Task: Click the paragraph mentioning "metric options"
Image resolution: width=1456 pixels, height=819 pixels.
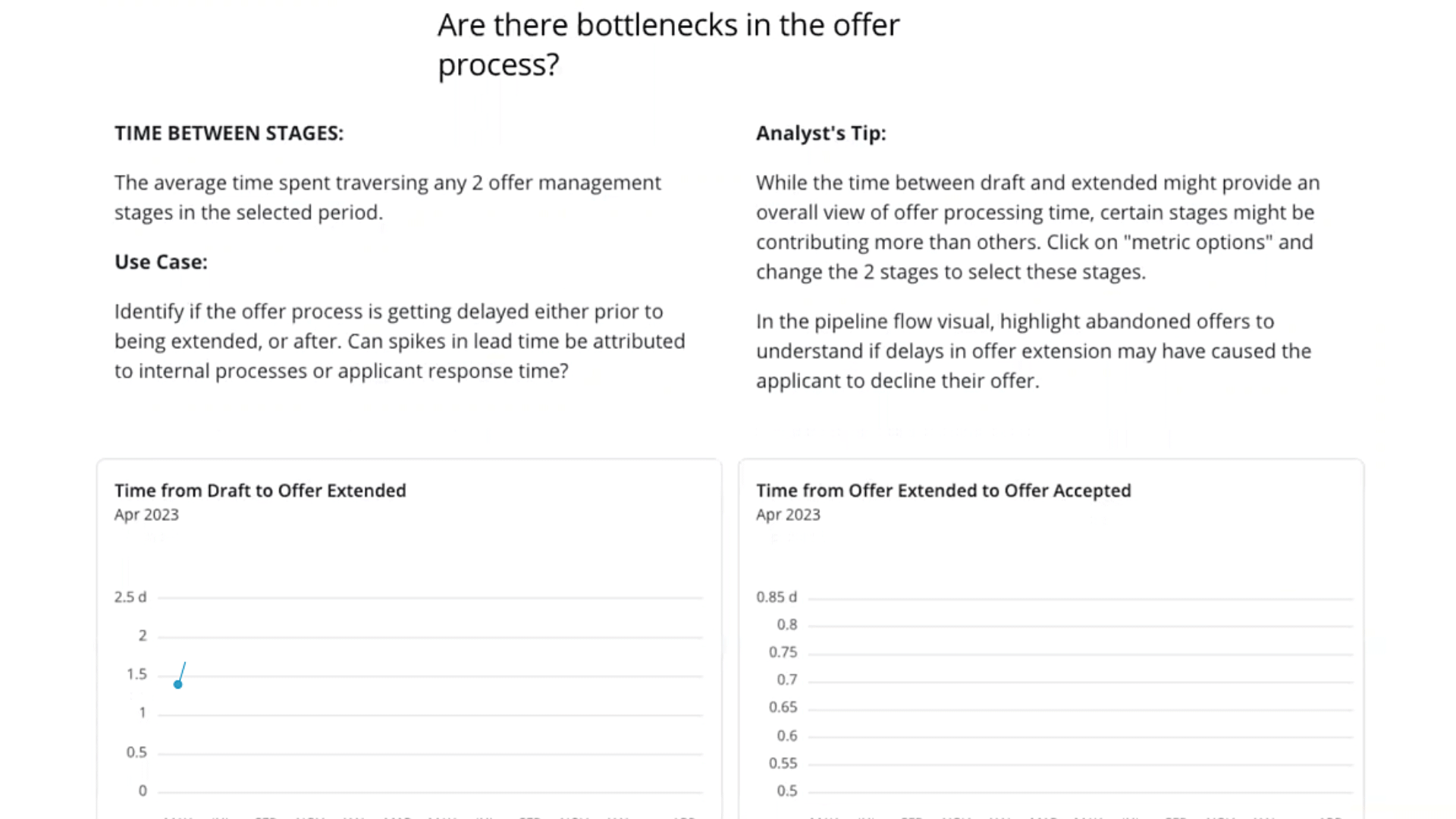Action: coord(1037,227)
